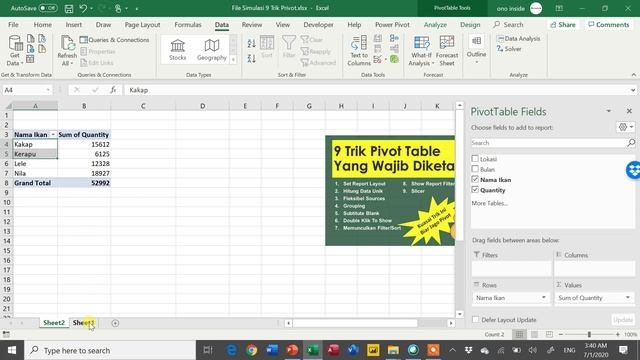Click the search magnifier in fields pane
The image size is (640, 360).
(x=631, y=142)
